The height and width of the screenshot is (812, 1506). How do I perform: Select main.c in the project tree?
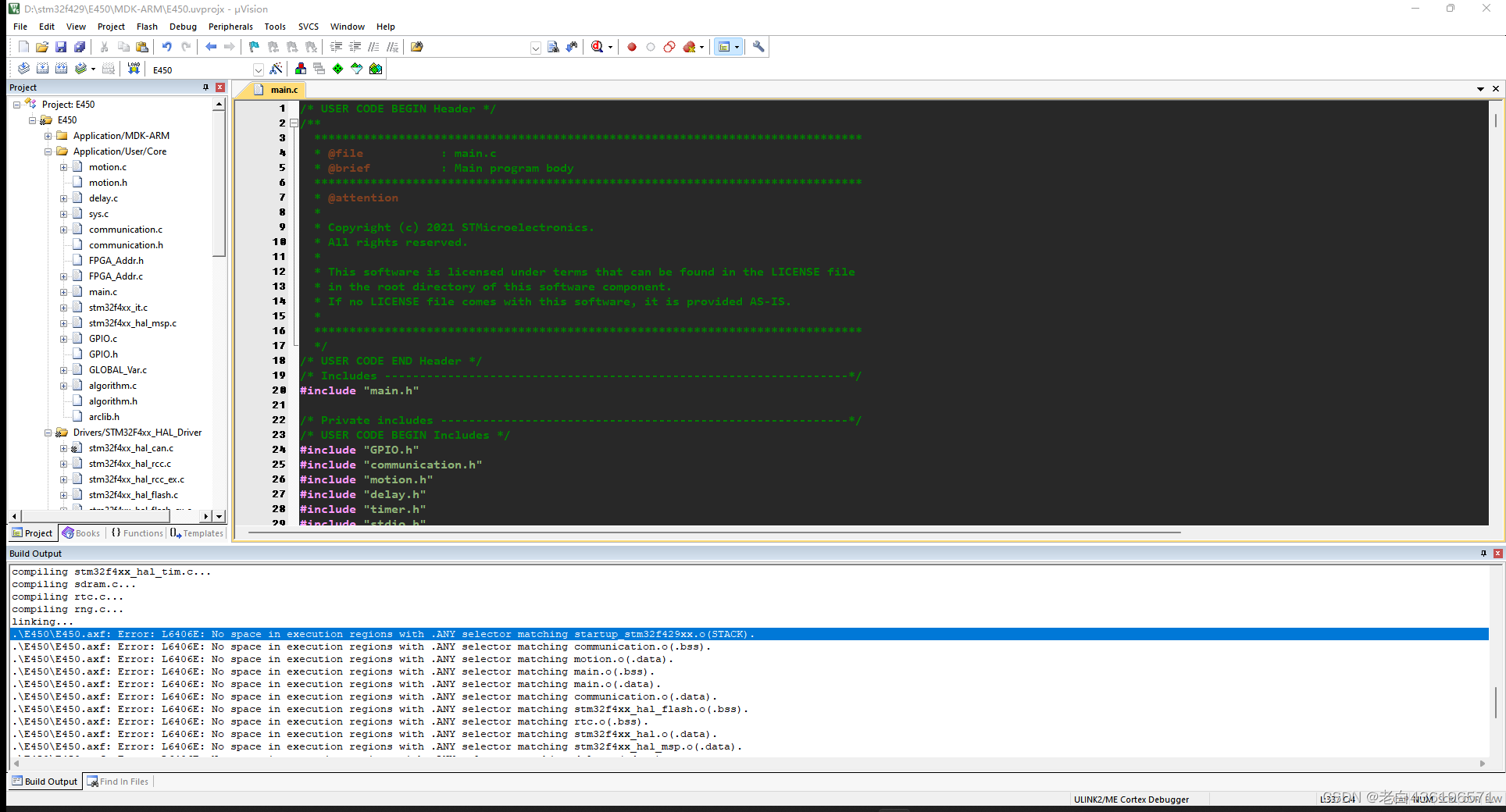coord(103,292)
